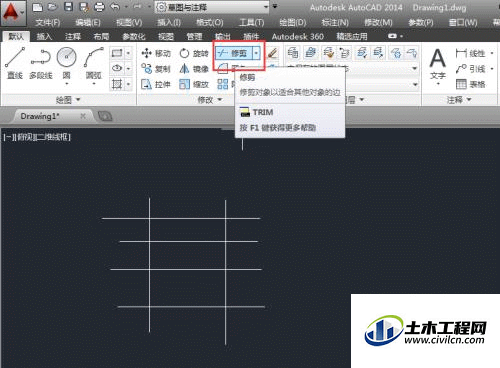Select the 镜像 (Mirror) tool
The height and width of the screenshot is (368, 500).
[194, 69]
